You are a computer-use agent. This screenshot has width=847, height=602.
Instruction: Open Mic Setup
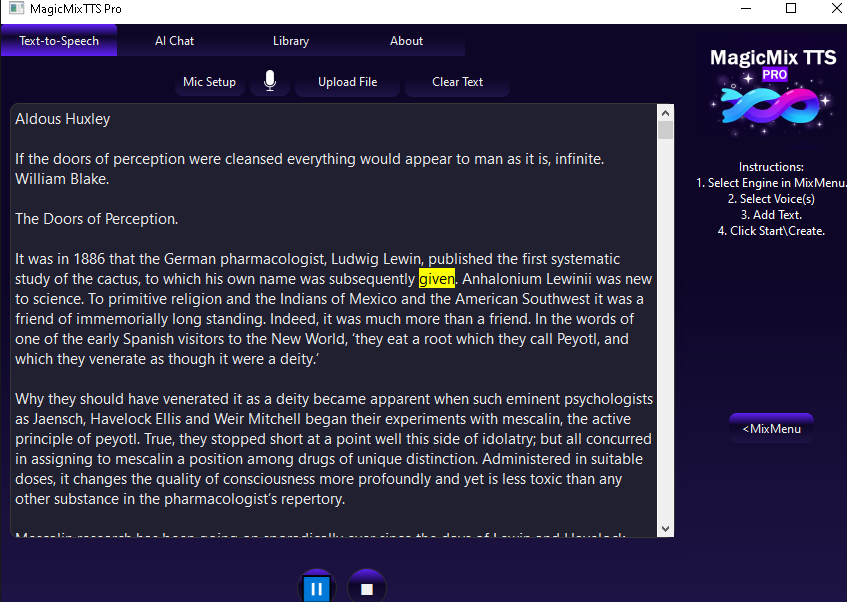210,82
